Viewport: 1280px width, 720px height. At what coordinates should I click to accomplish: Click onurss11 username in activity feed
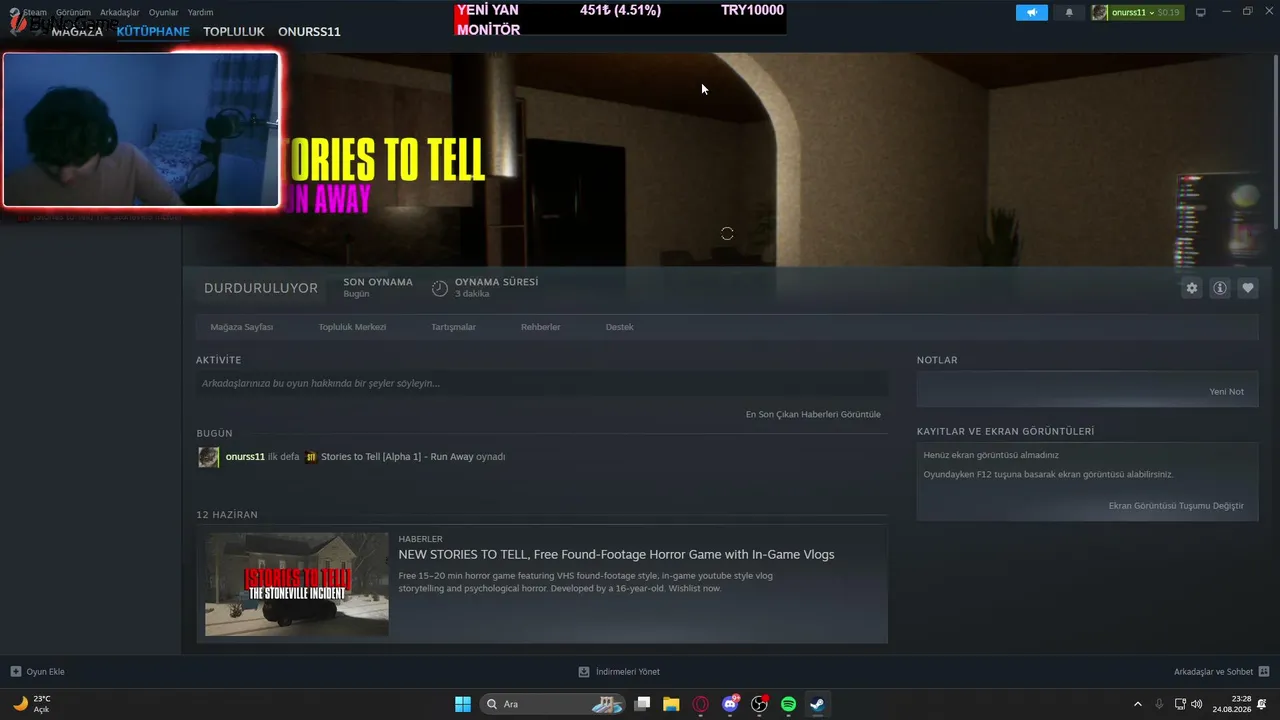245,457
